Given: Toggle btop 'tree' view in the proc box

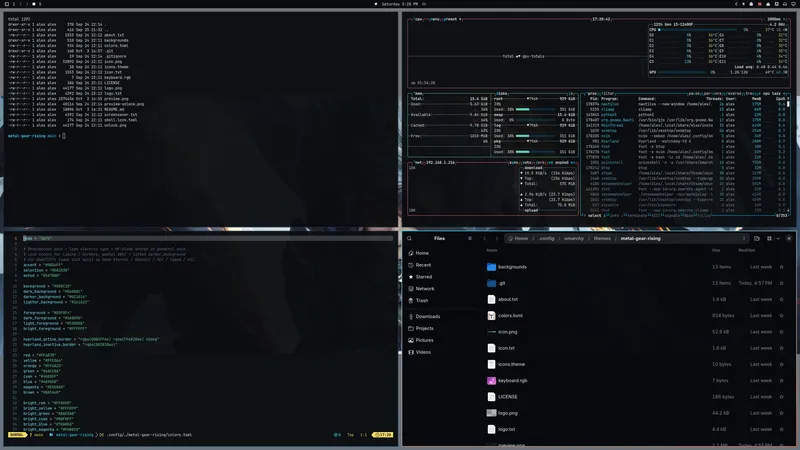Looking at the screenshot, I should (749, 93).
